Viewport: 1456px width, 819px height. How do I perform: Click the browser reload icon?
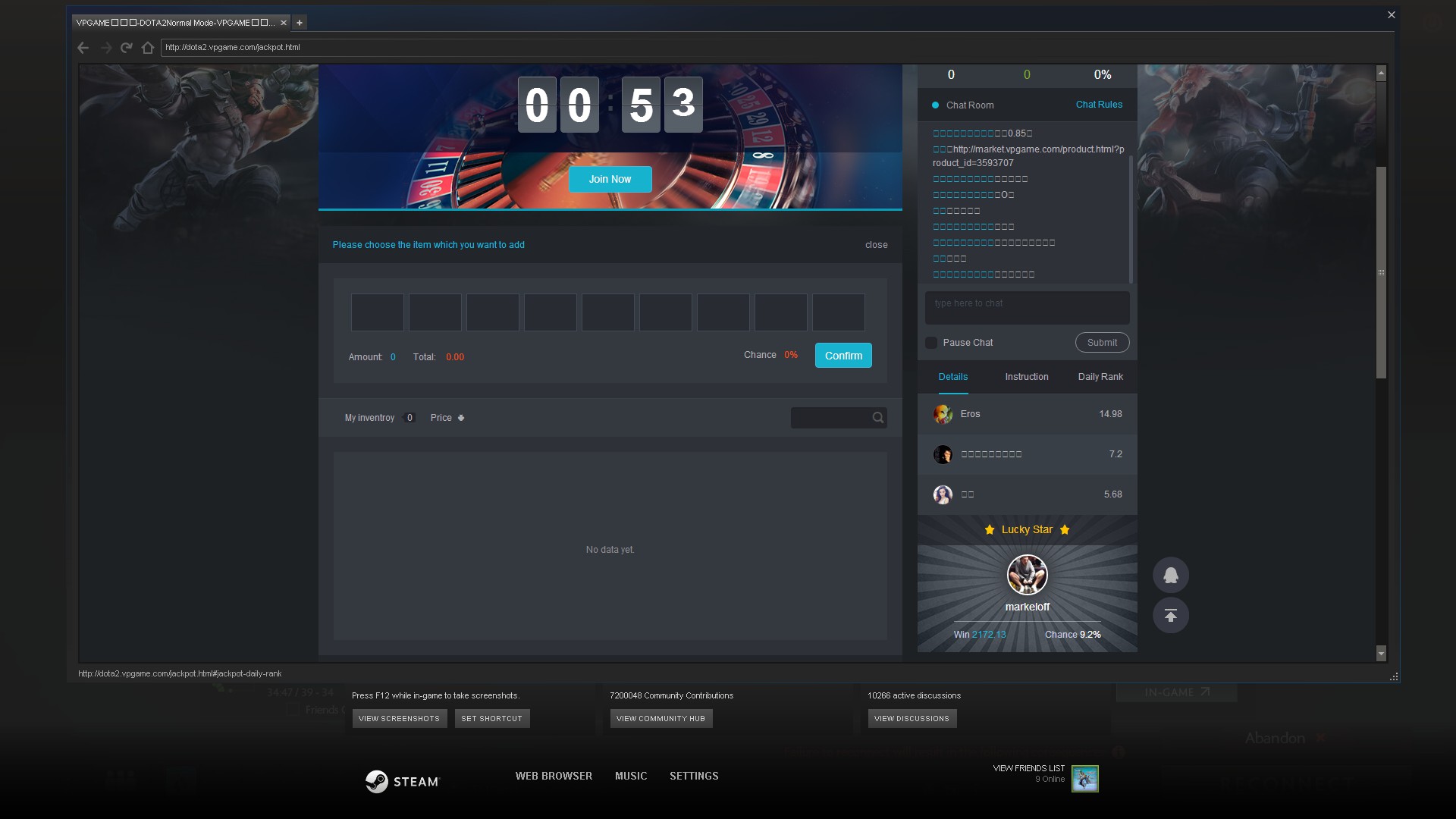point(127,48)
